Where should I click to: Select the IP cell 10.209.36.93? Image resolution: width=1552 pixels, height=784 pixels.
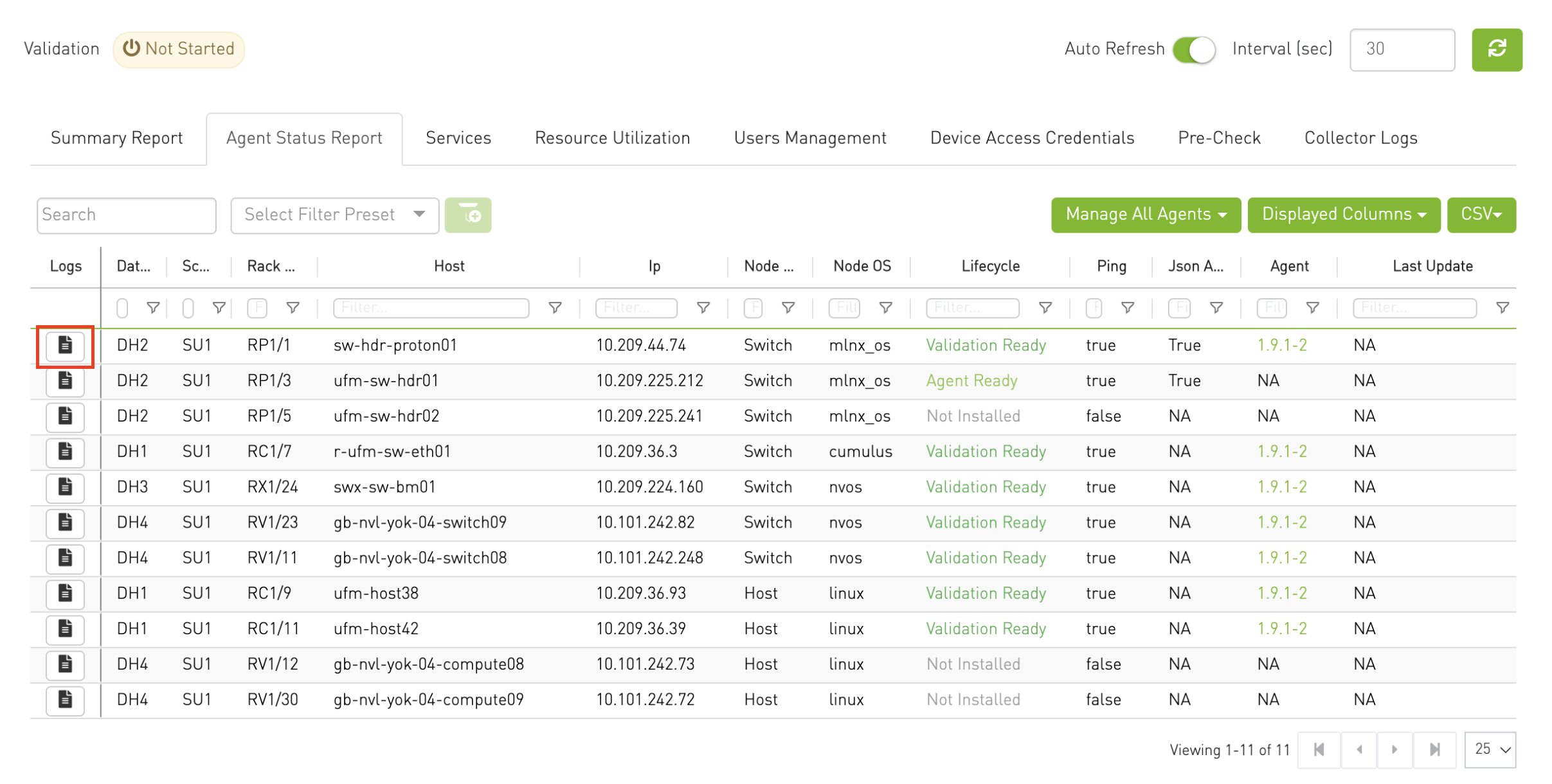click(x=640, y=592)
